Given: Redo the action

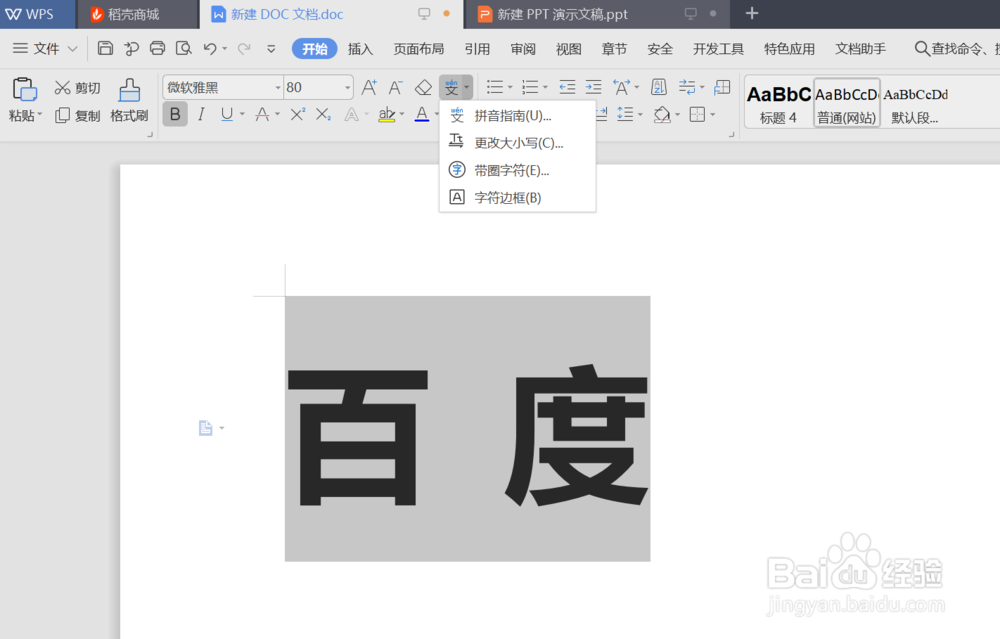Looking at the screenshot, I should click(x=244, y=48).
